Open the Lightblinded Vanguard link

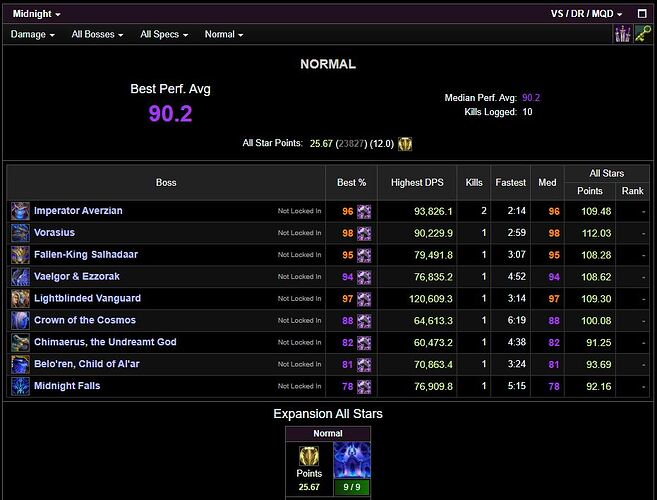tap(88, 298)
